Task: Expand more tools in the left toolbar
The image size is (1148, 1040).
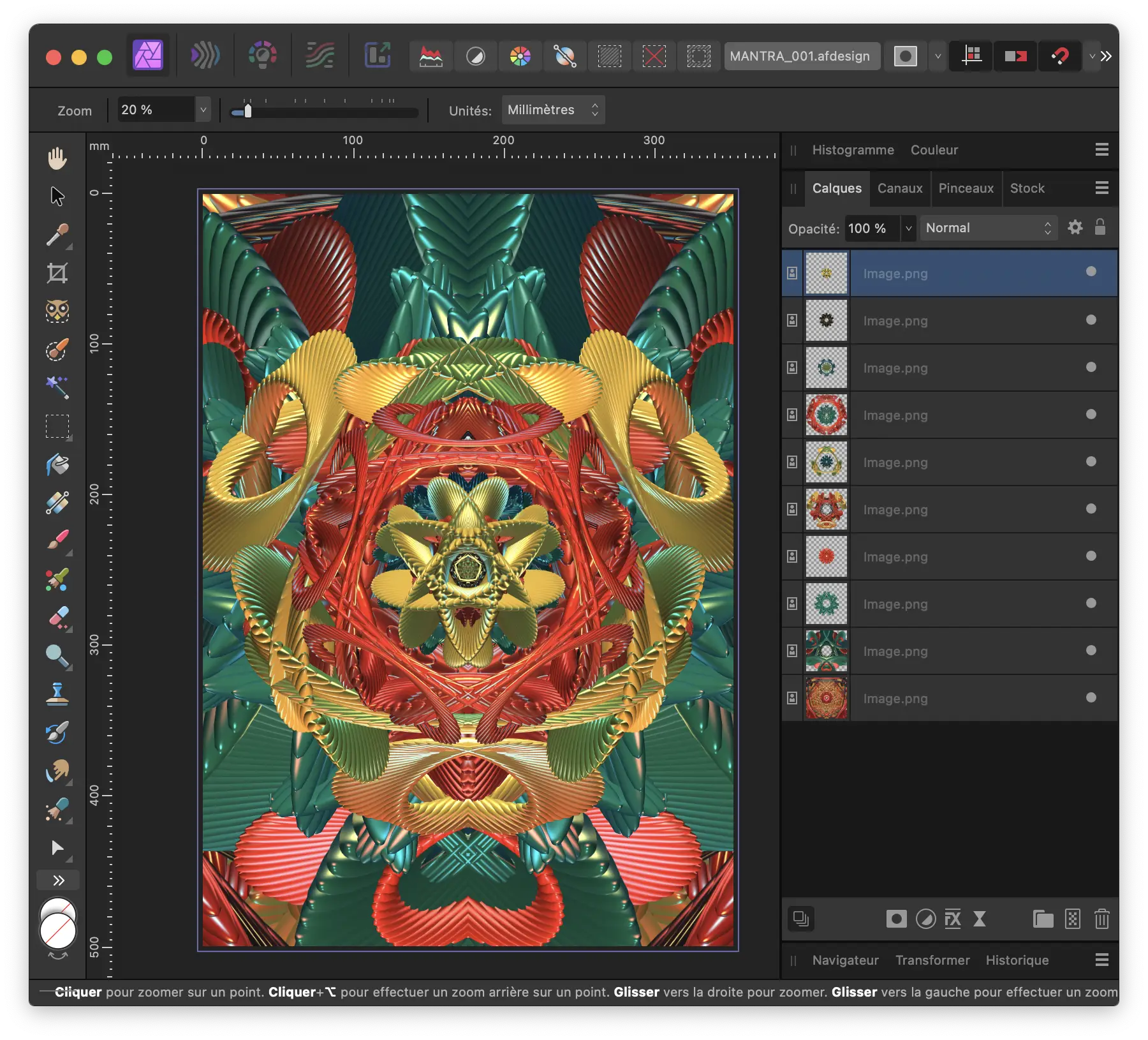Action: click(58, 880)
